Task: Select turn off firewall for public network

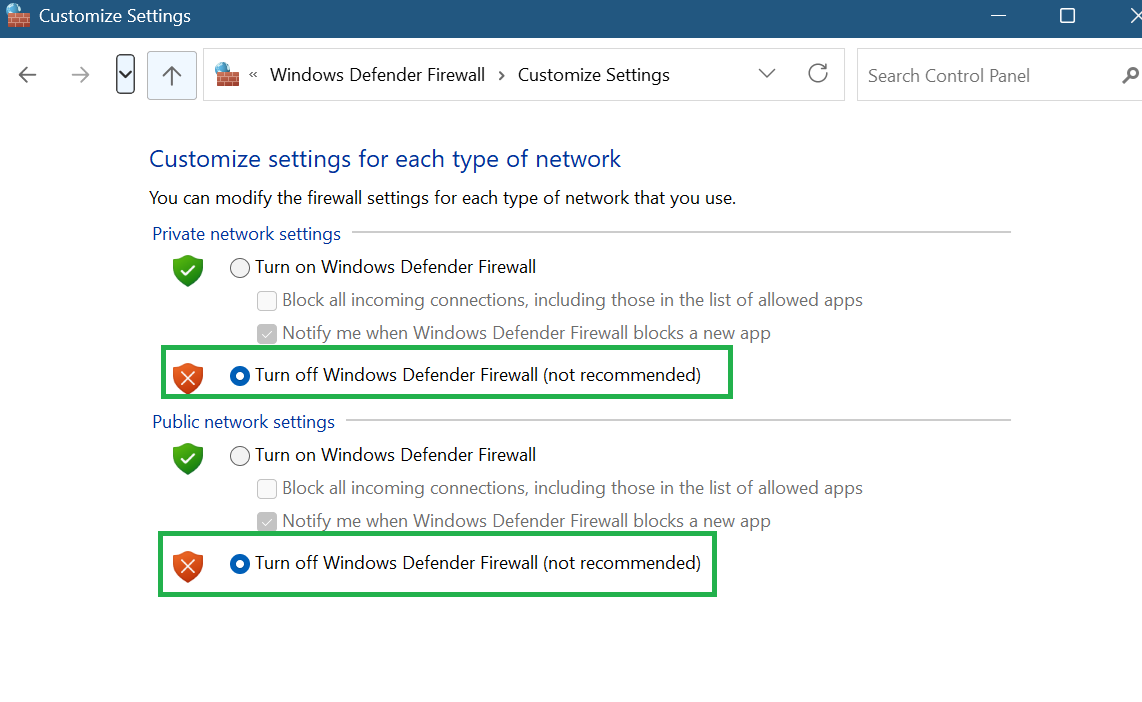Action: click(x=240, y=564)
